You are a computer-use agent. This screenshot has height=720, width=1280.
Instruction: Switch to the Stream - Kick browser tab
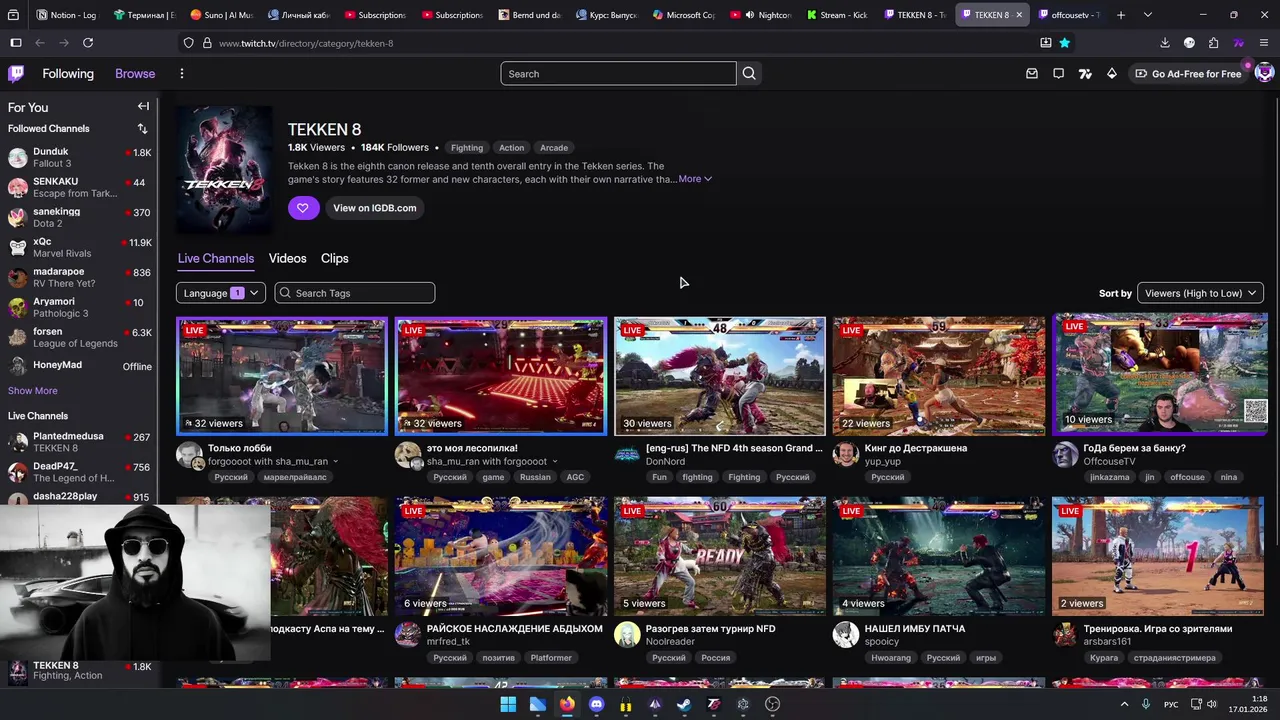coord(836,15)
